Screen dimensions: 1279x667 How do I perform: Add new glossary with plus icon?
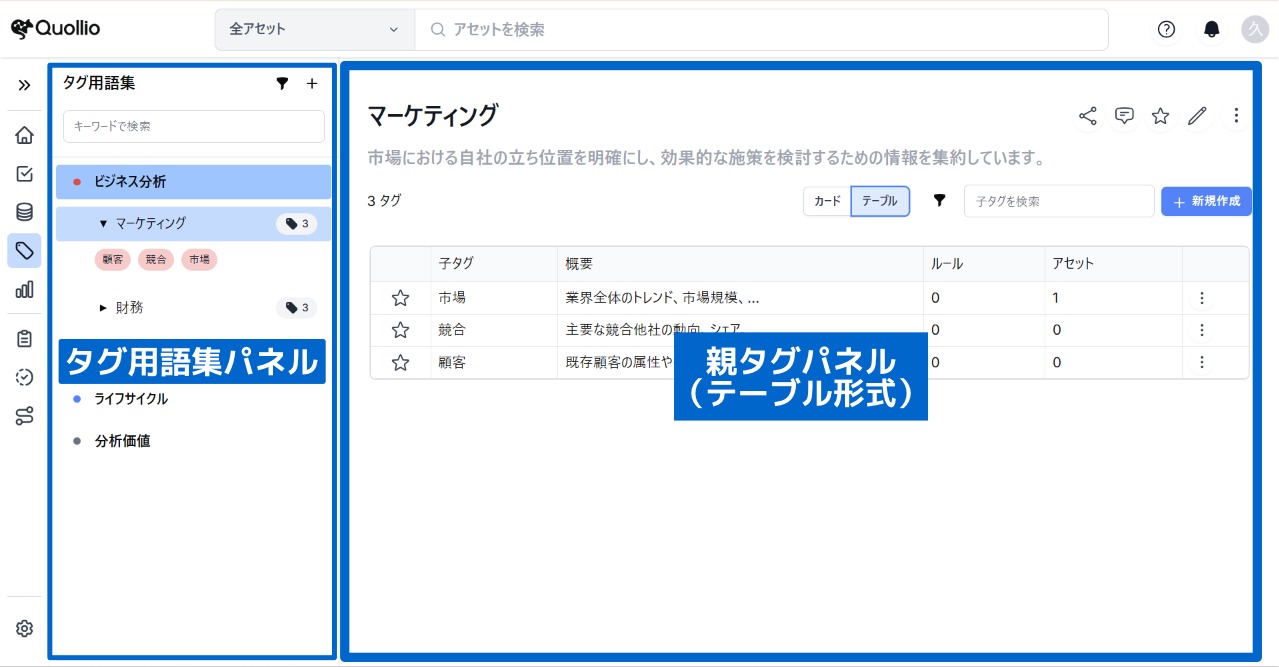[311, 84]
